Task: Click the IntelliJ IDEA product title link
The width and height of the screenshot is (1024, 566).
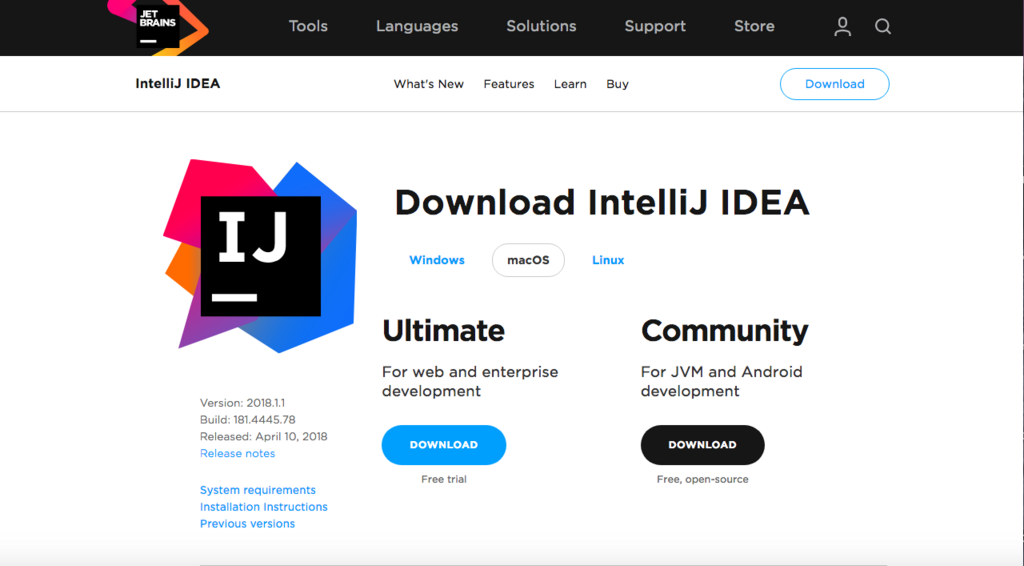Action: click(x=178, y=84)
